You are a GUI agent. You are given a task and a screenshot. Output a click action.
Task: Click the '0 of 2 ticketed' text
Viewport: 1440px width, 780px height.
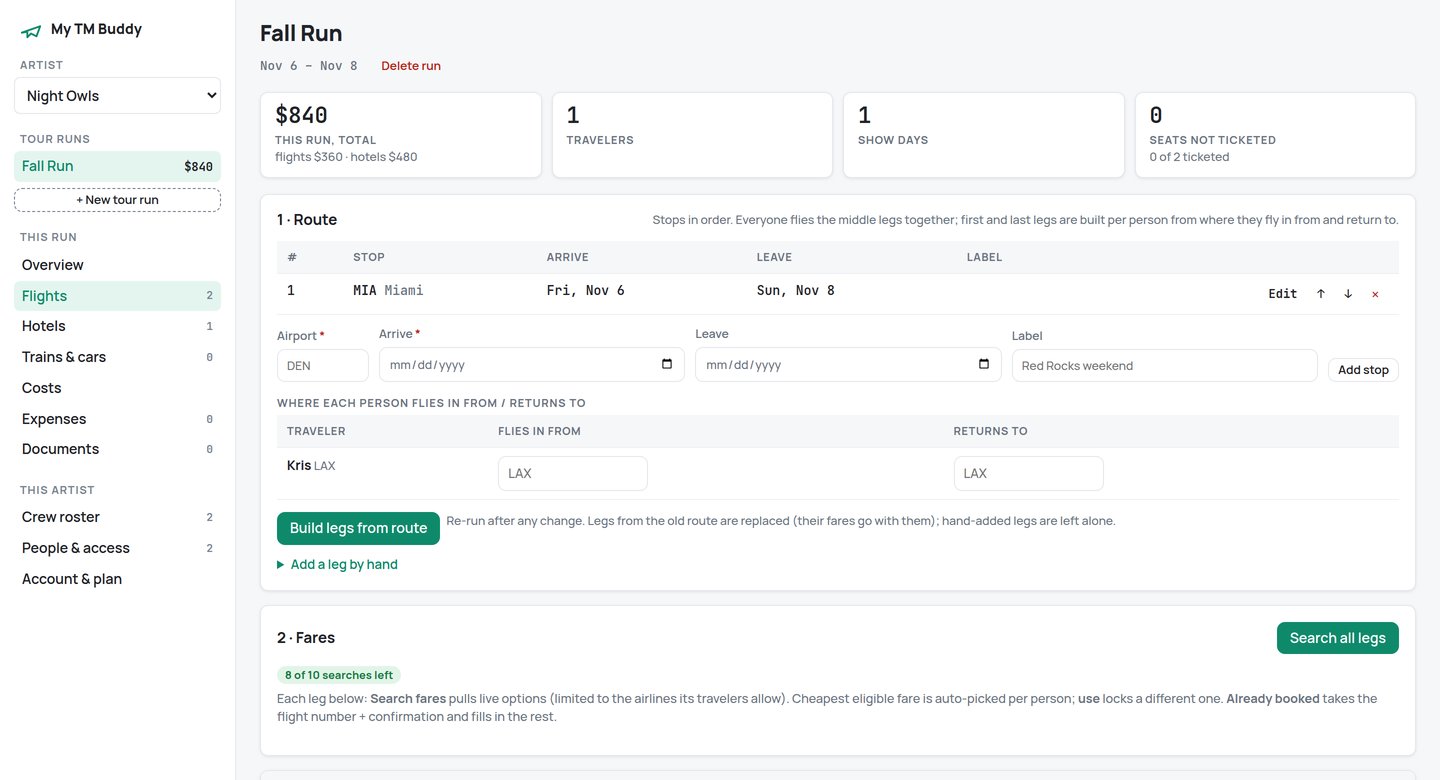[x=1189, y=157]
